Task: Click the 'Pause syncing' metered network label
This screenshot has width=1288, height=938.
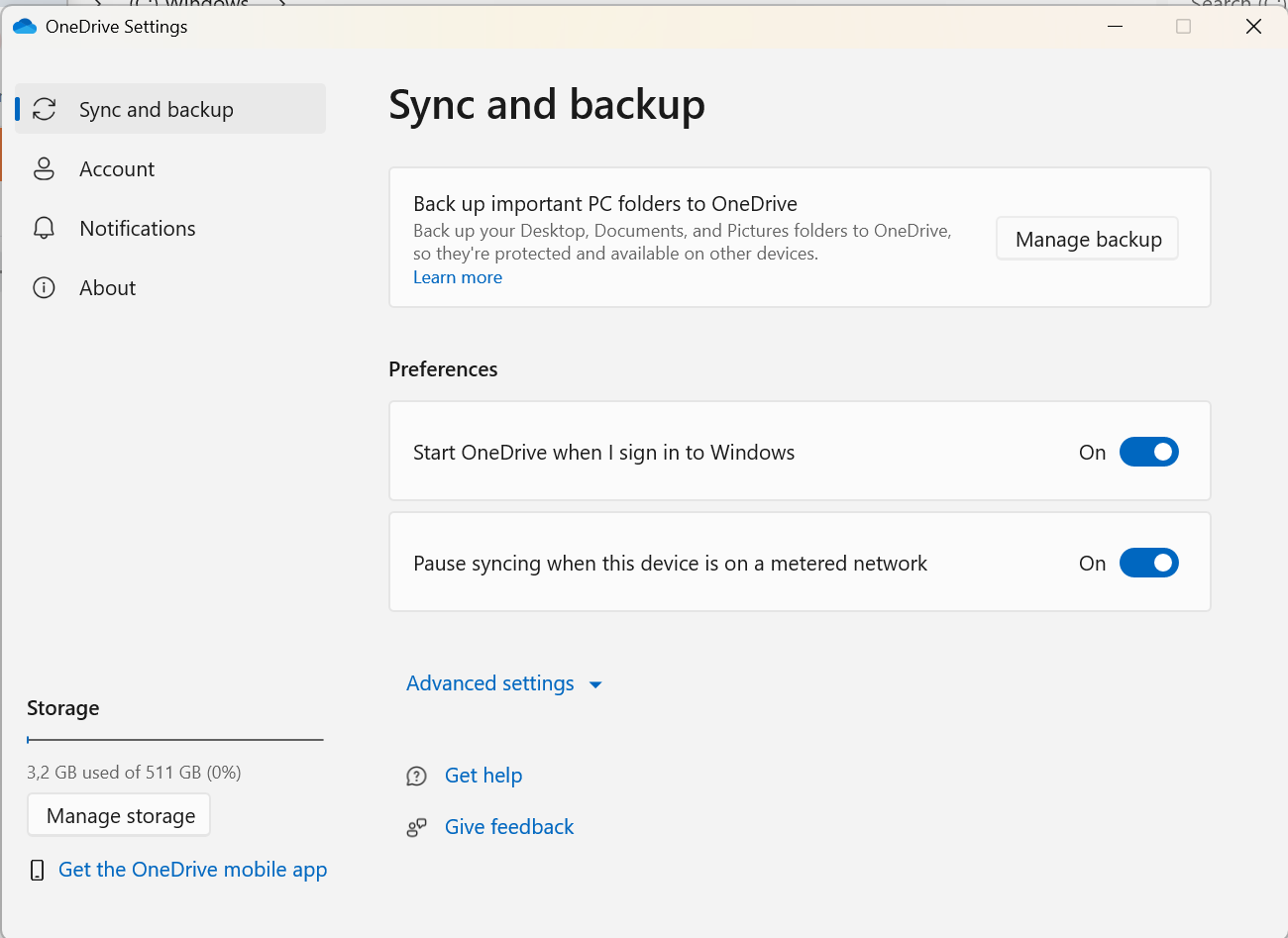Action: [x=671, y=564]
